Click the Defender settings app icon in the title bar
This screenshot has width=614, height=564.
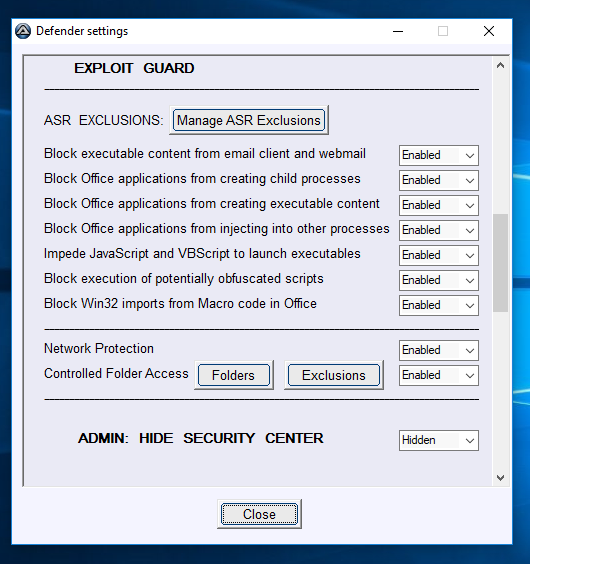click(x=23, y=31)
